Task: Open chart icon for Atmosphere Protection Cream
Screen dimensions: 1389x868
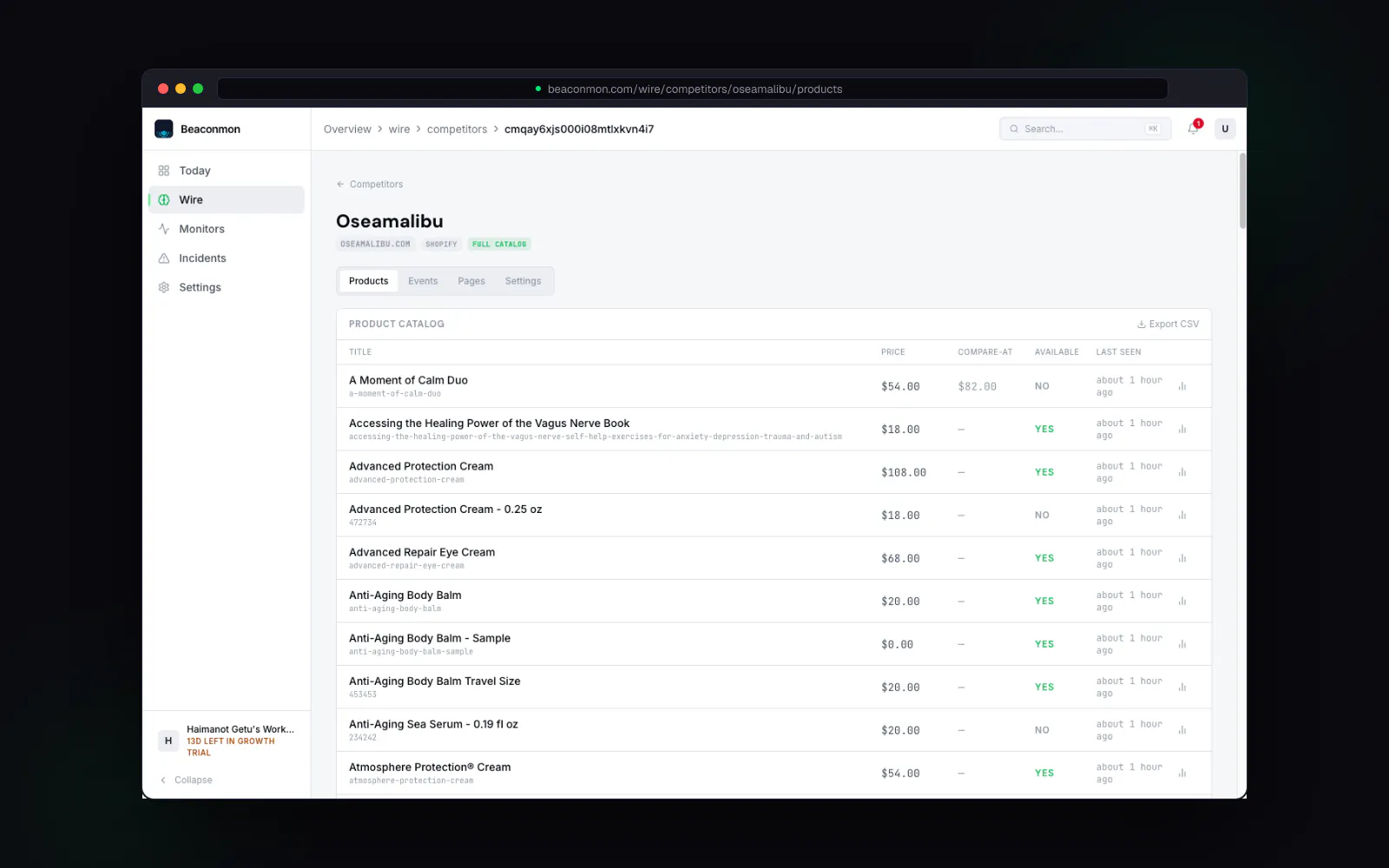Action: 1182,773
